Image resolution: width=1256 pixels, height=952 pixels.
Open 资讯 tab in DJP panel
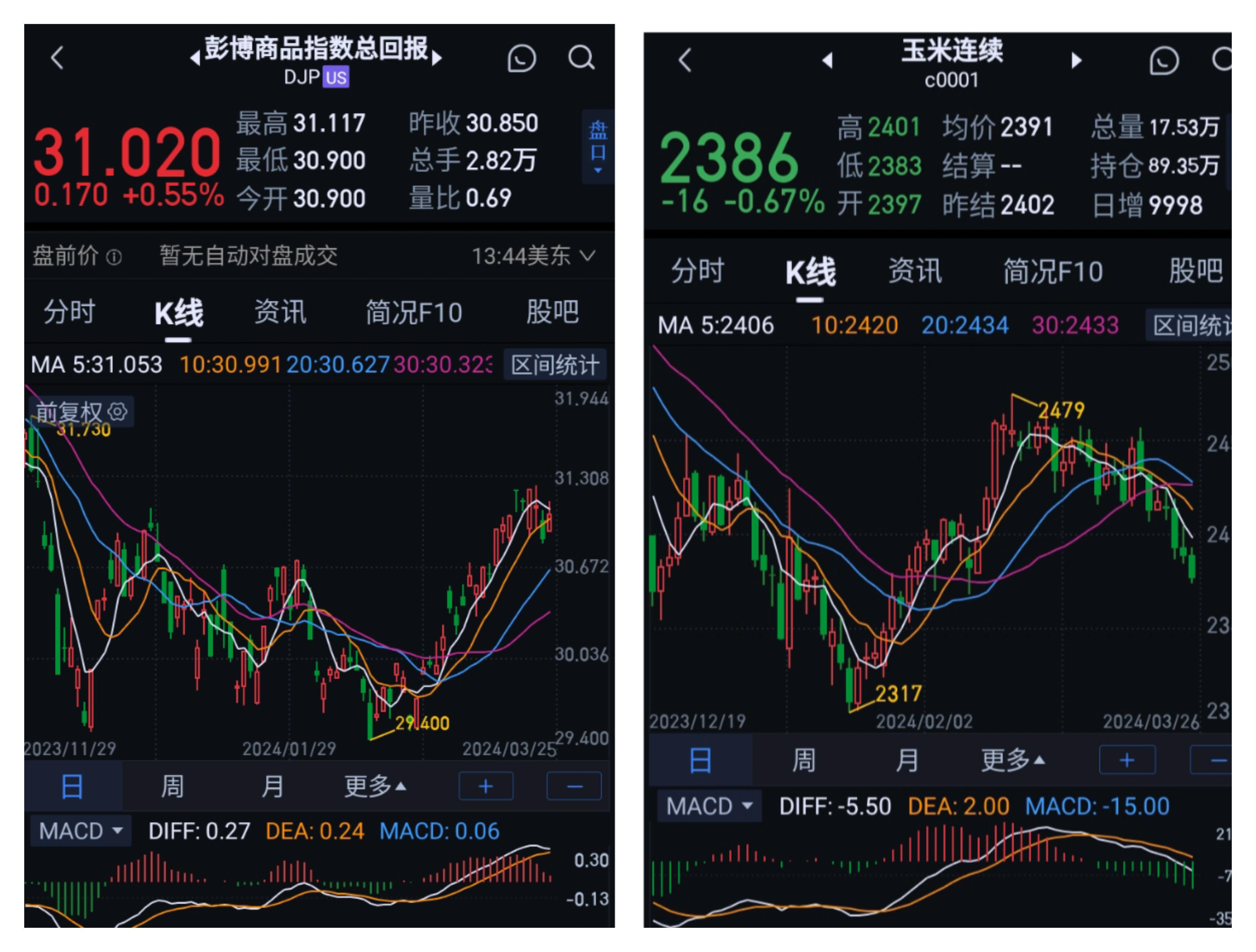click(280, 312)
